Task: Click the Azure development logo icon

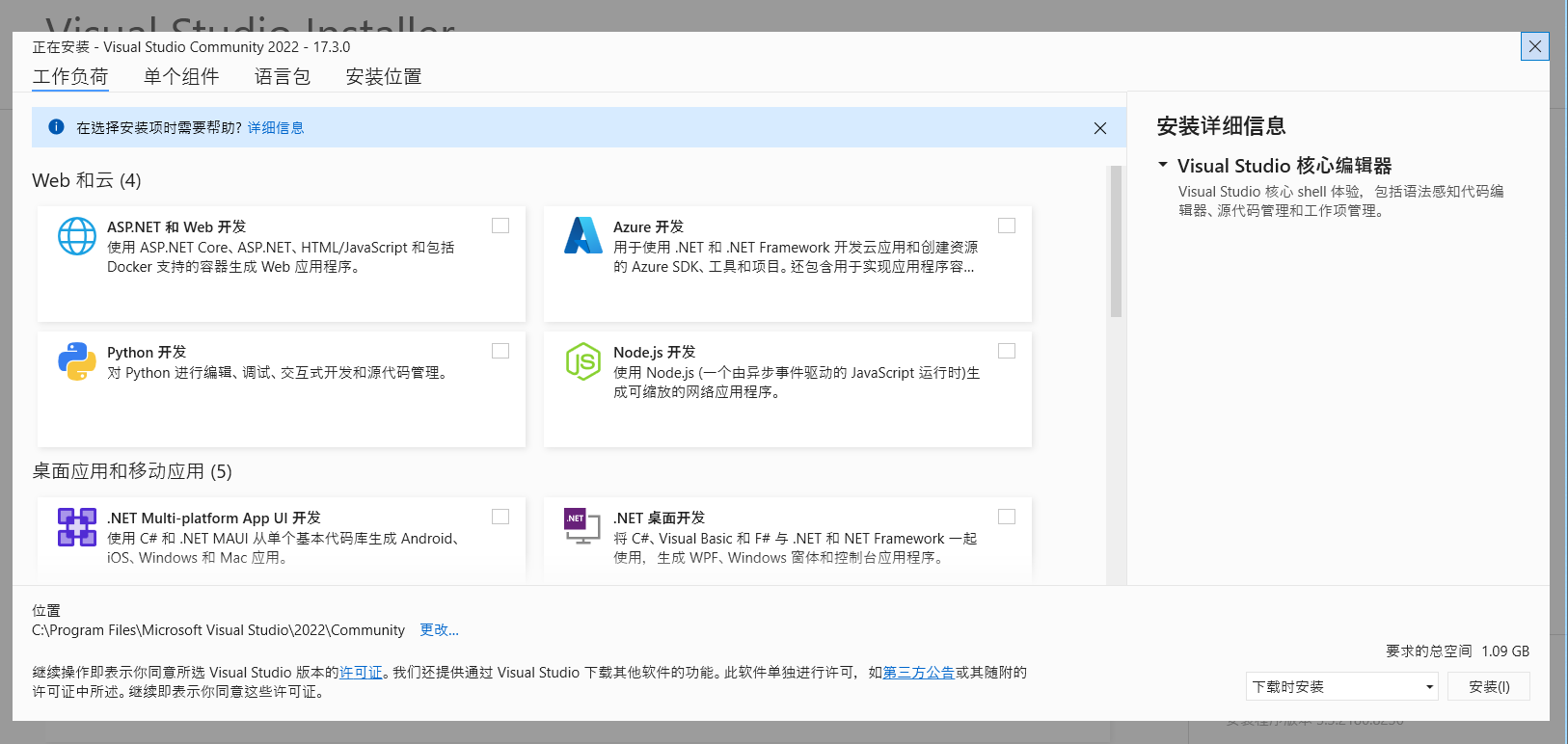Action: [x=583, y=236]
